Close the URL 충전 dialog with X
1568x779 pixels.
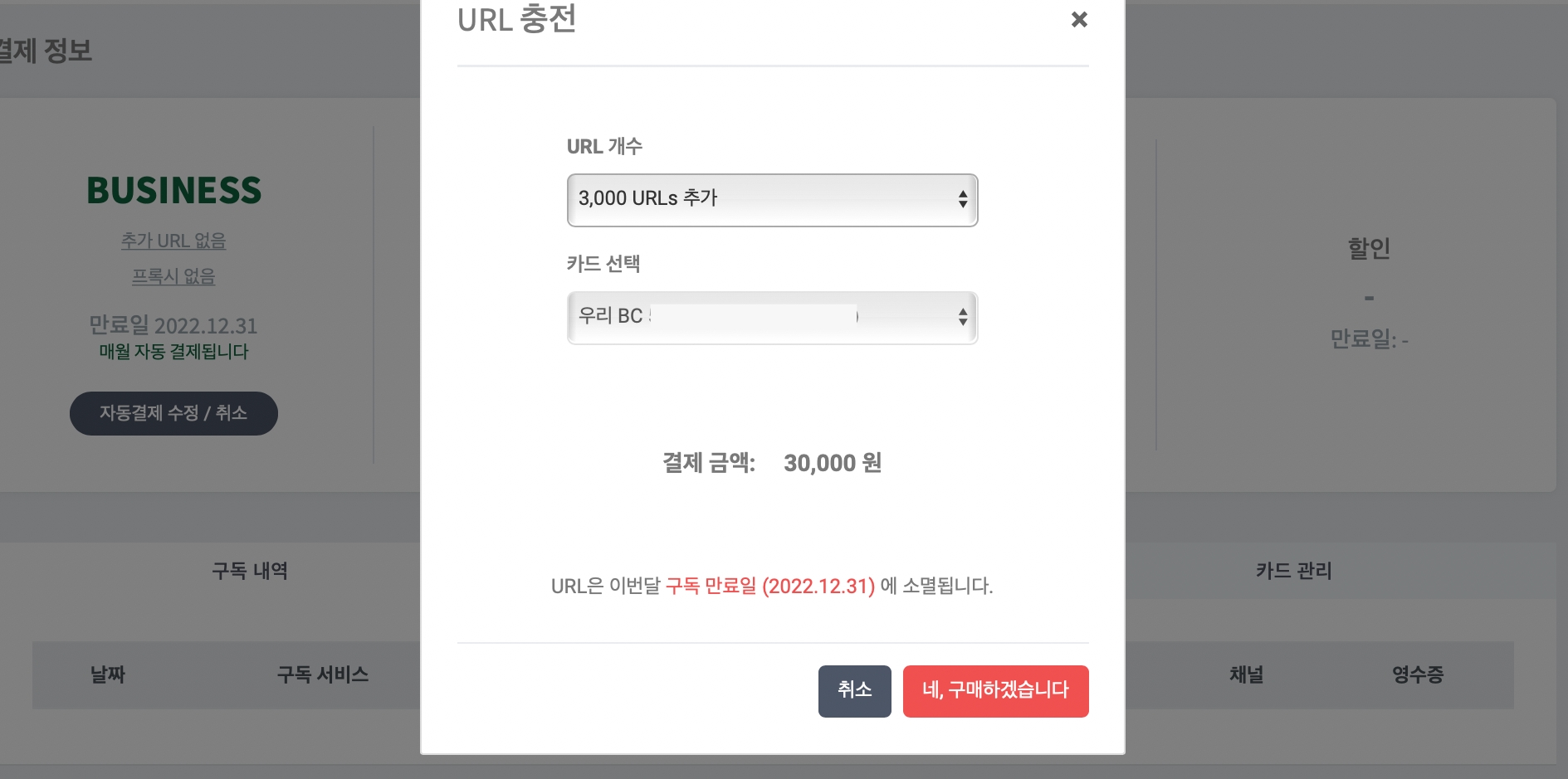[1079, 19]
